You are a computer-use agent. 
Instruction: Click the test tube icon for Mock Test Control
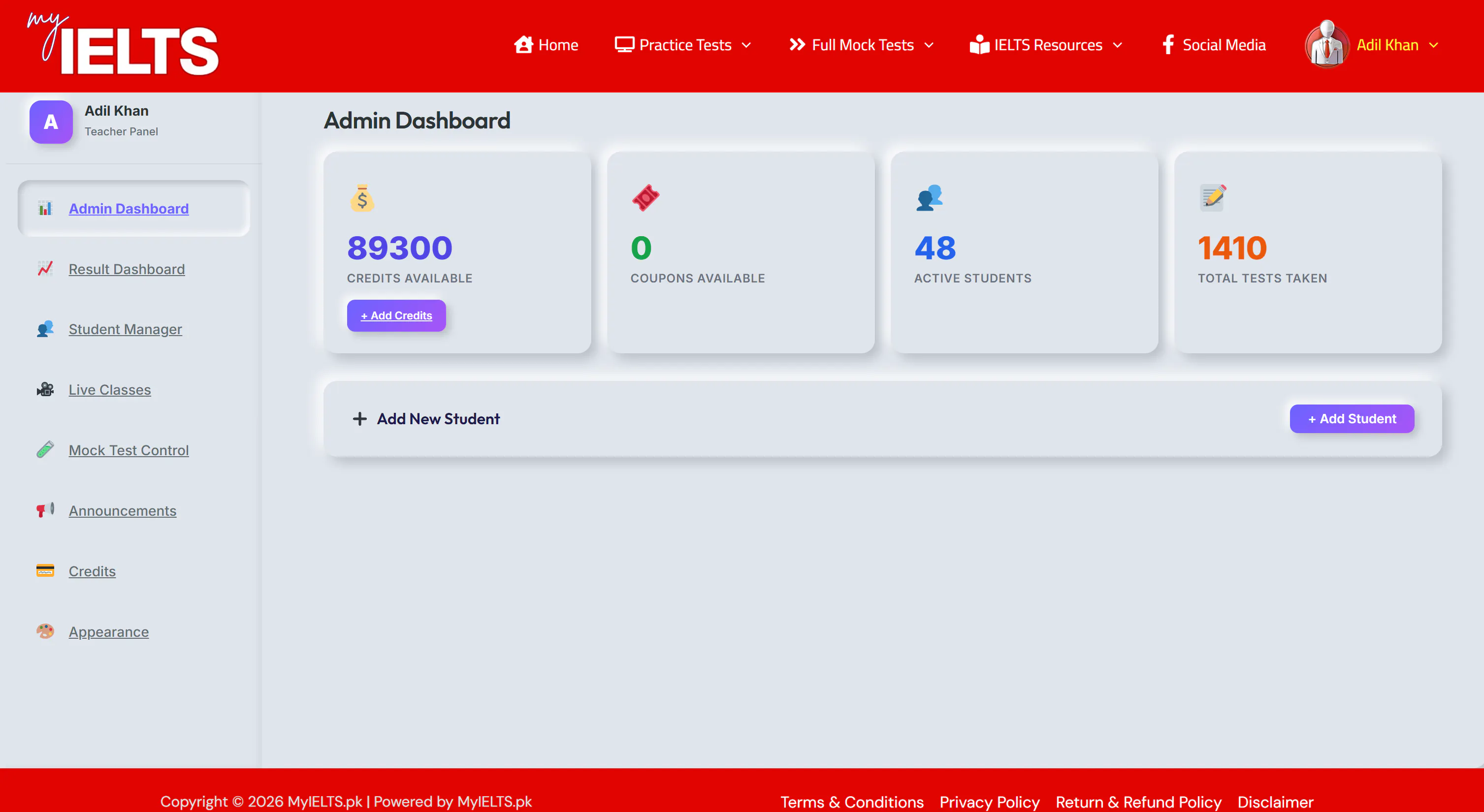[x=45, y=450]
